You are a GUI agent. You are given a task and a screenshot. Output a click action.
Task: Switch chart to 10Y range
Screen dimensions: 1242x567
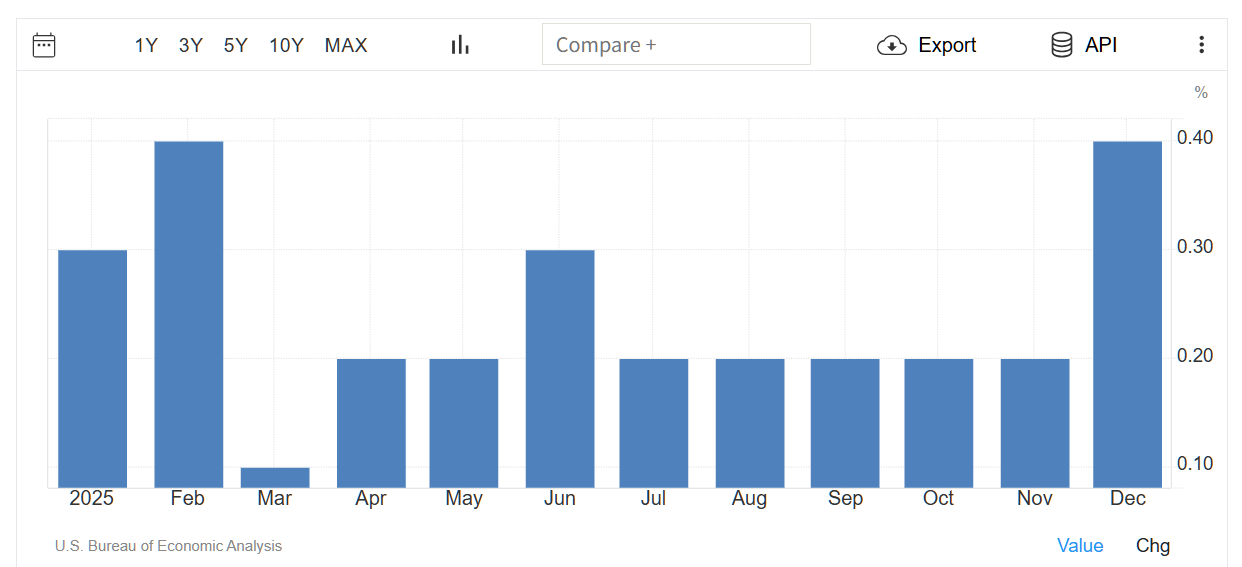pyautogui.click(x=286, y=45)
